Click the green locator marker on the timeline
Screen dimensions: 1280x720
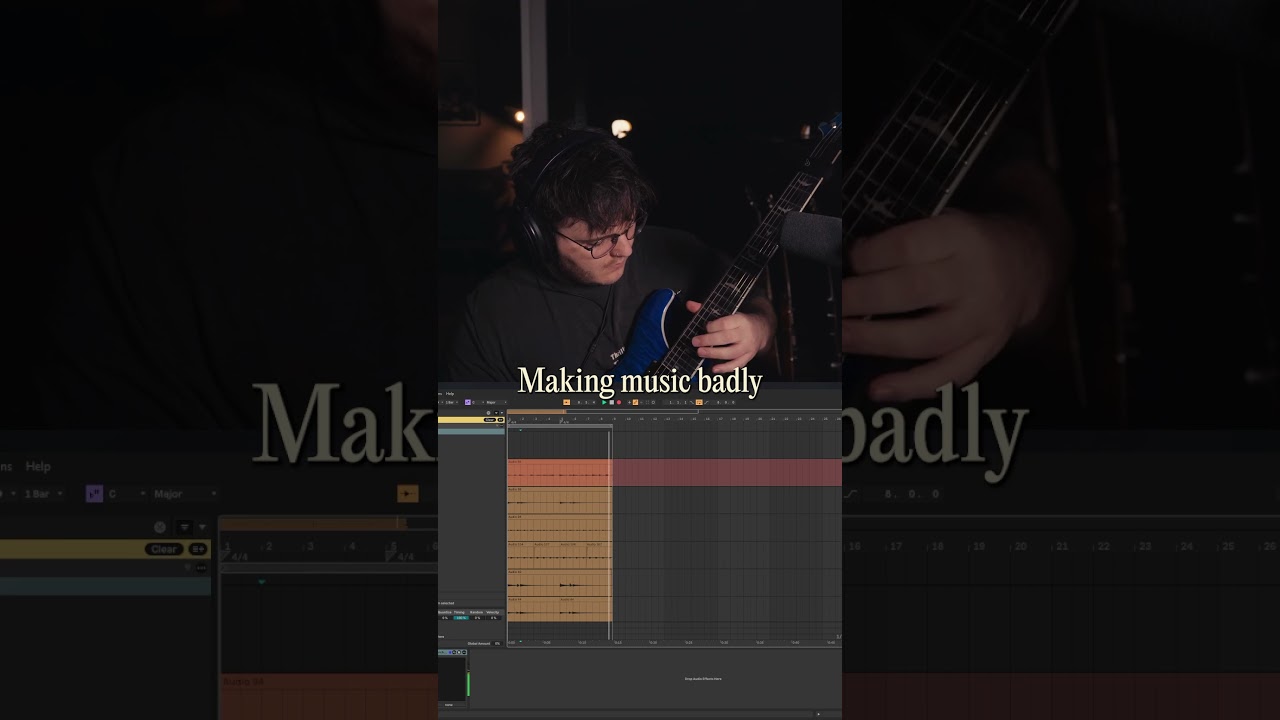pyautogui.click(x=520, y=430)
